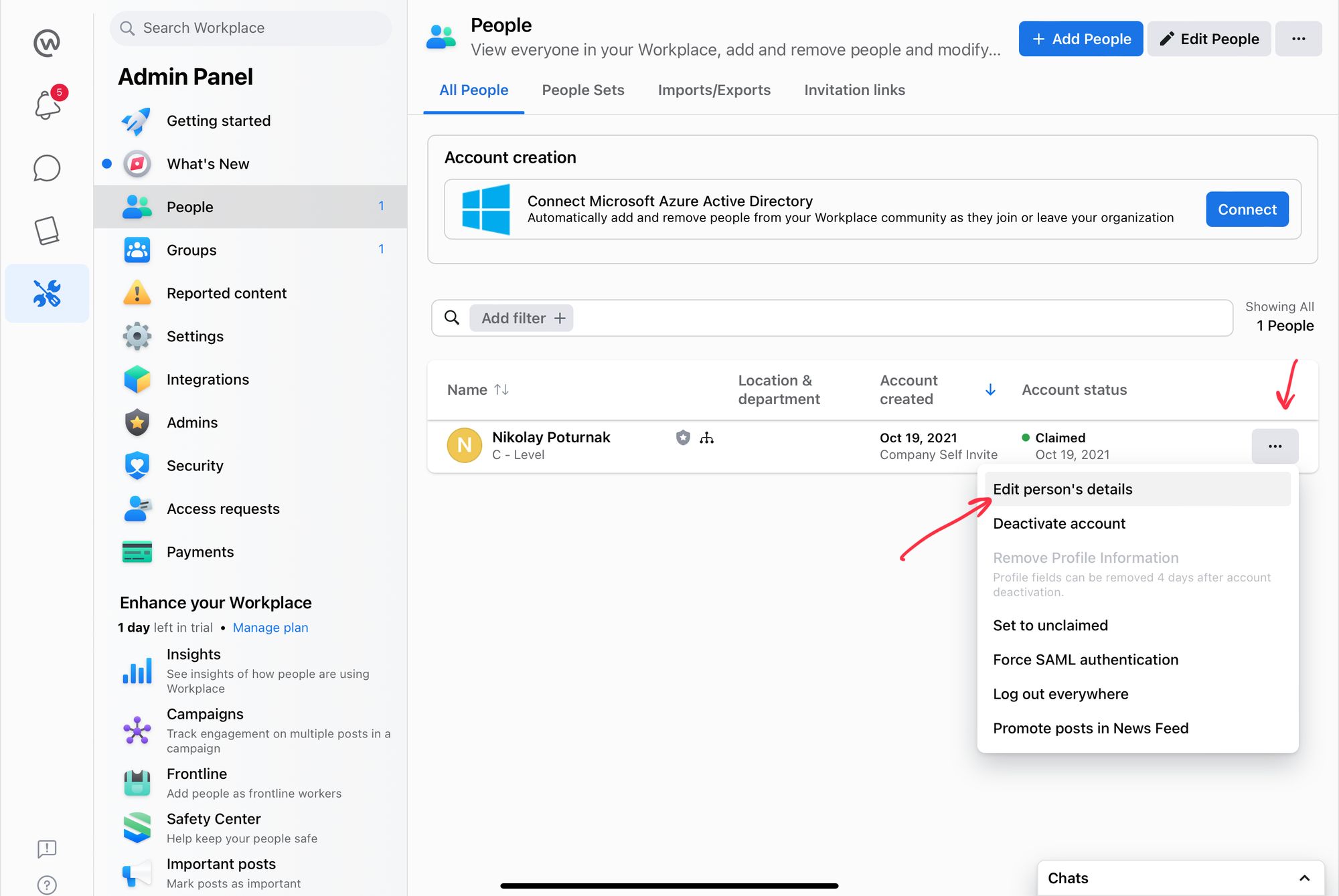Choose Deactivate account menu item

point(1137,523)
